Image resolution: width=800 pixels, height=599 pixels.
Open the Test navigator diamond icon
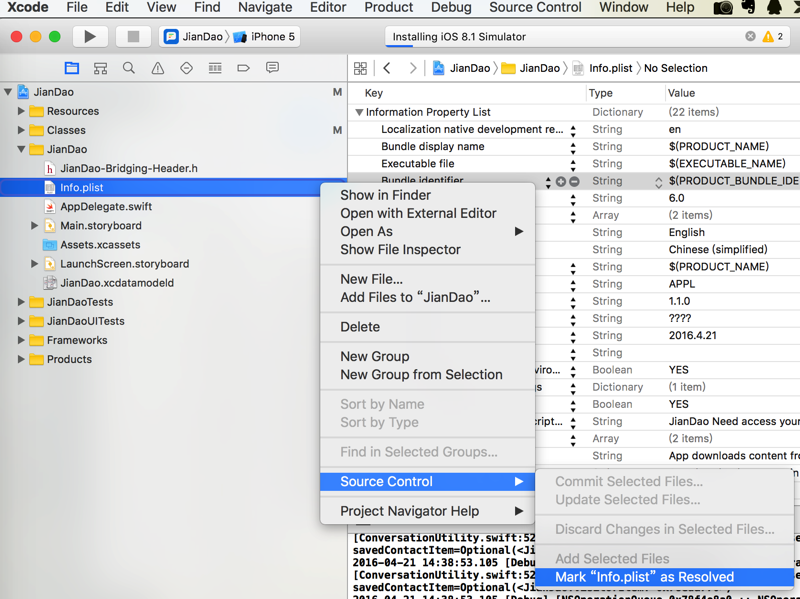(186, 68)
